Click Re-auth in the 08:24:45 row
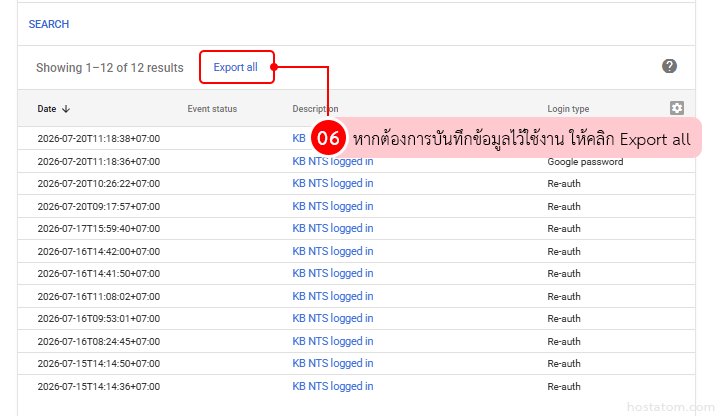Image resolution: width=720 pixels, height=416 pixels. [564, 342]
